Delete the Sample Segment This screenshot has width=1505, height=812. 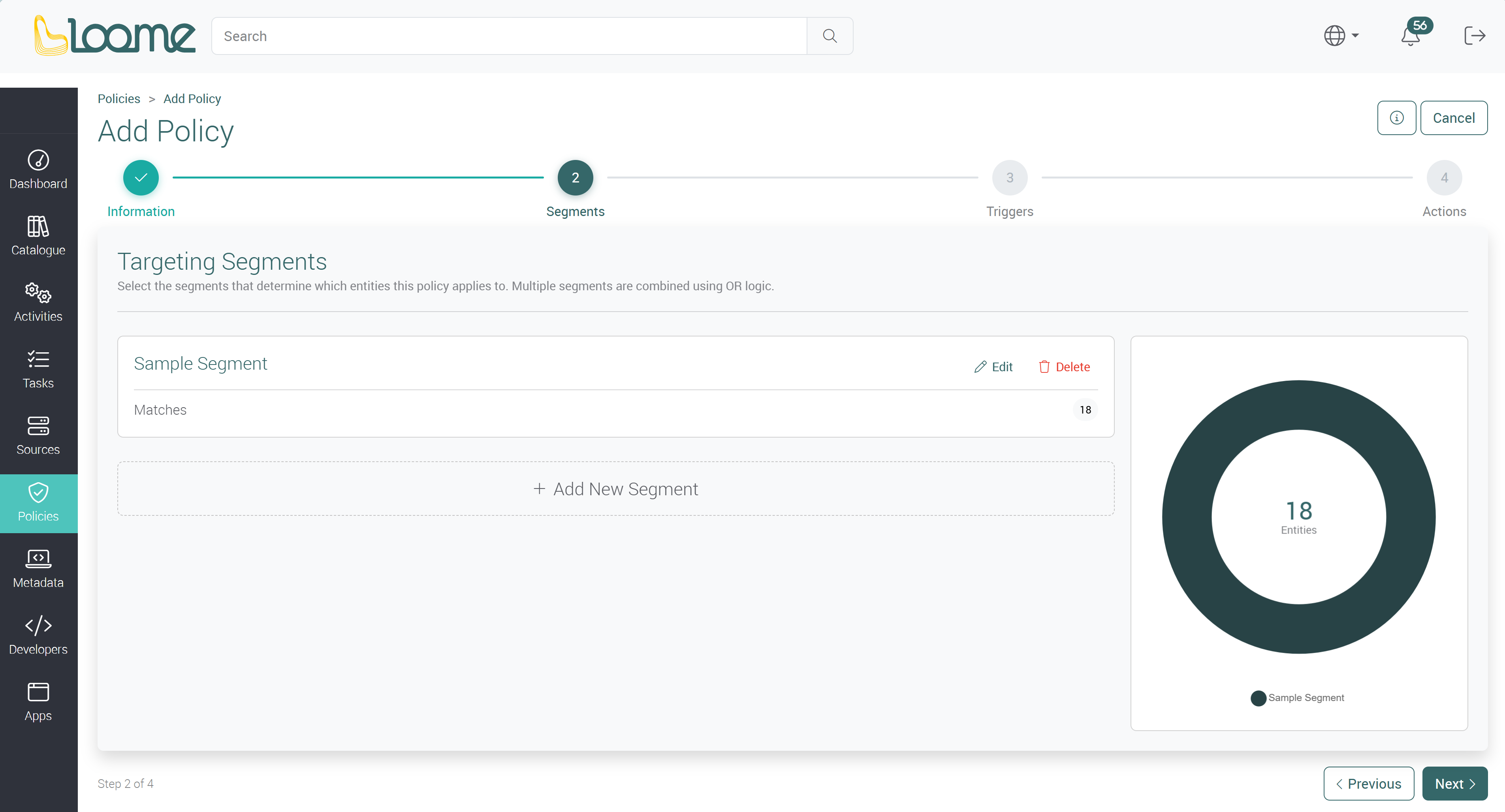pyautogui.click(x=1064, y=367)
